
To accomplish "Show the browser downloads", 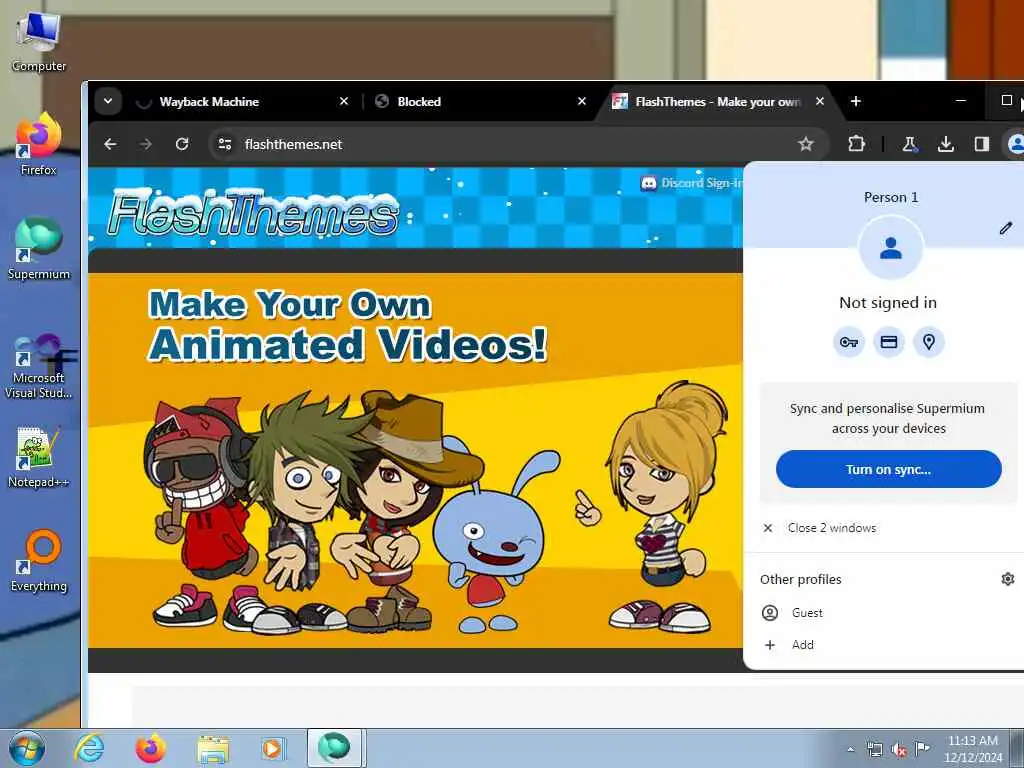I will pyautogui.click(x=946, y=144).
